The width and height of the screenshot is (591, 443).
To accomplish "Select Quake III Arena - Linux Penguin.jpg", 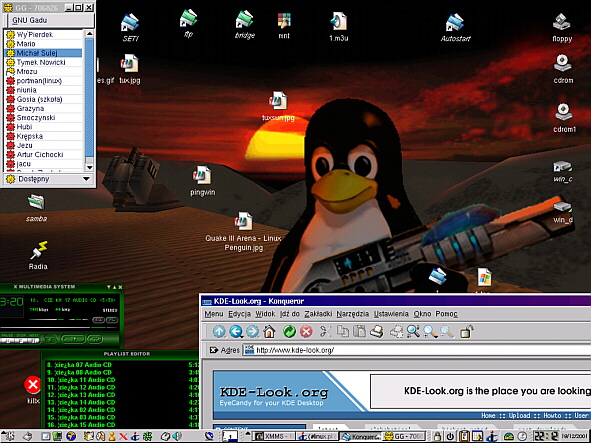I will (243, 232).
